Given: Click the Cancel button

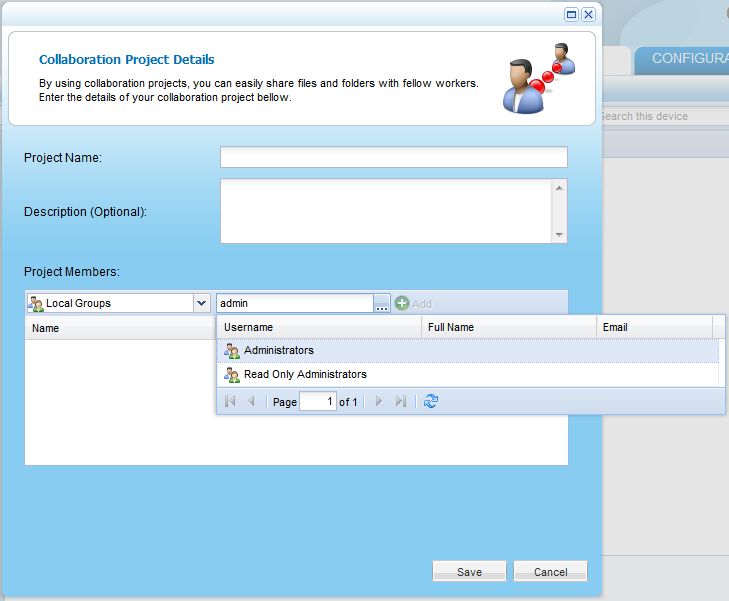Looking at the screenshot, I should click(x=550, y=571).
